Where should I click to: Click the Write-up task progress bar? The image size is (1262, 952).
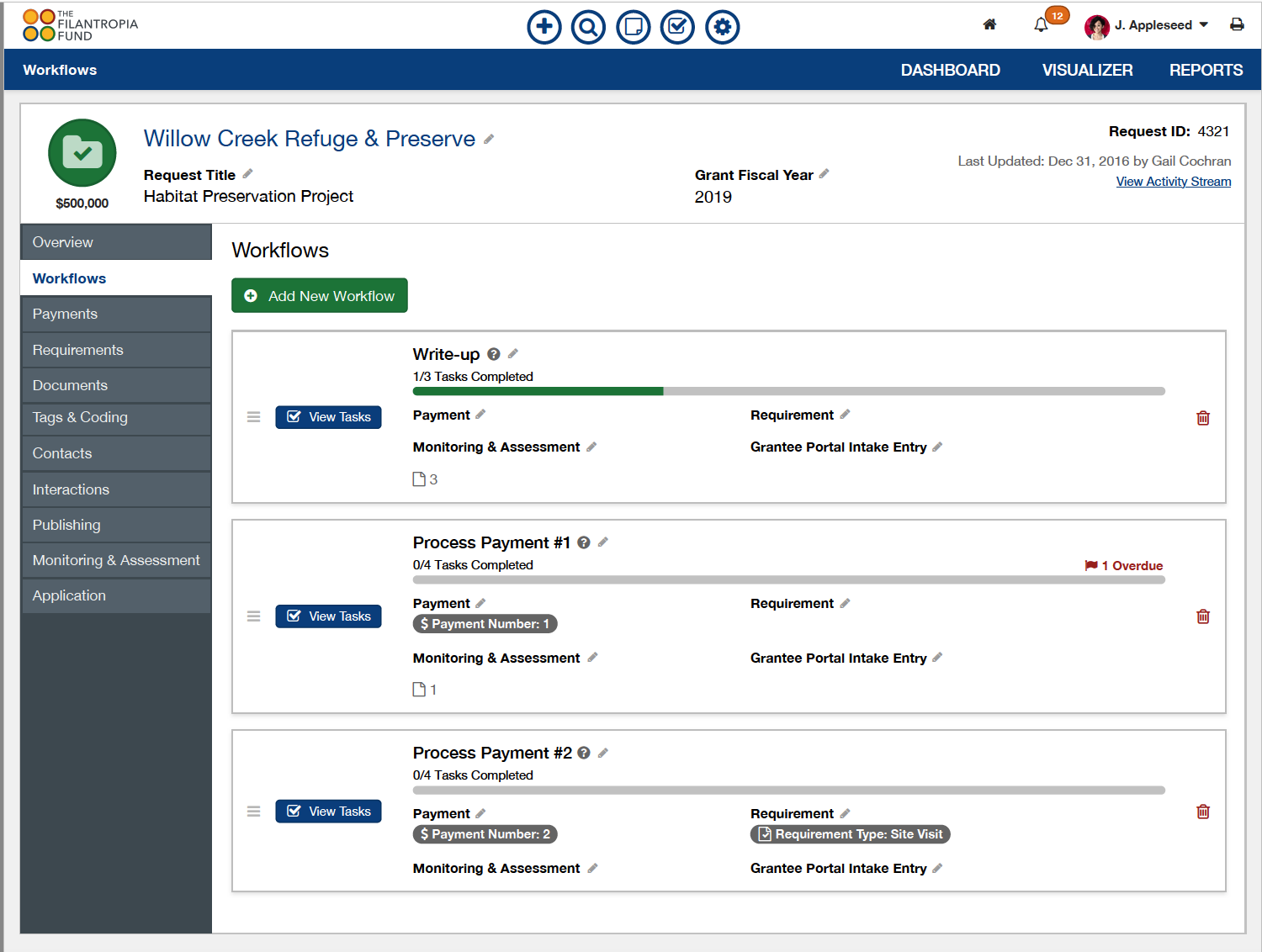[787, 391]
